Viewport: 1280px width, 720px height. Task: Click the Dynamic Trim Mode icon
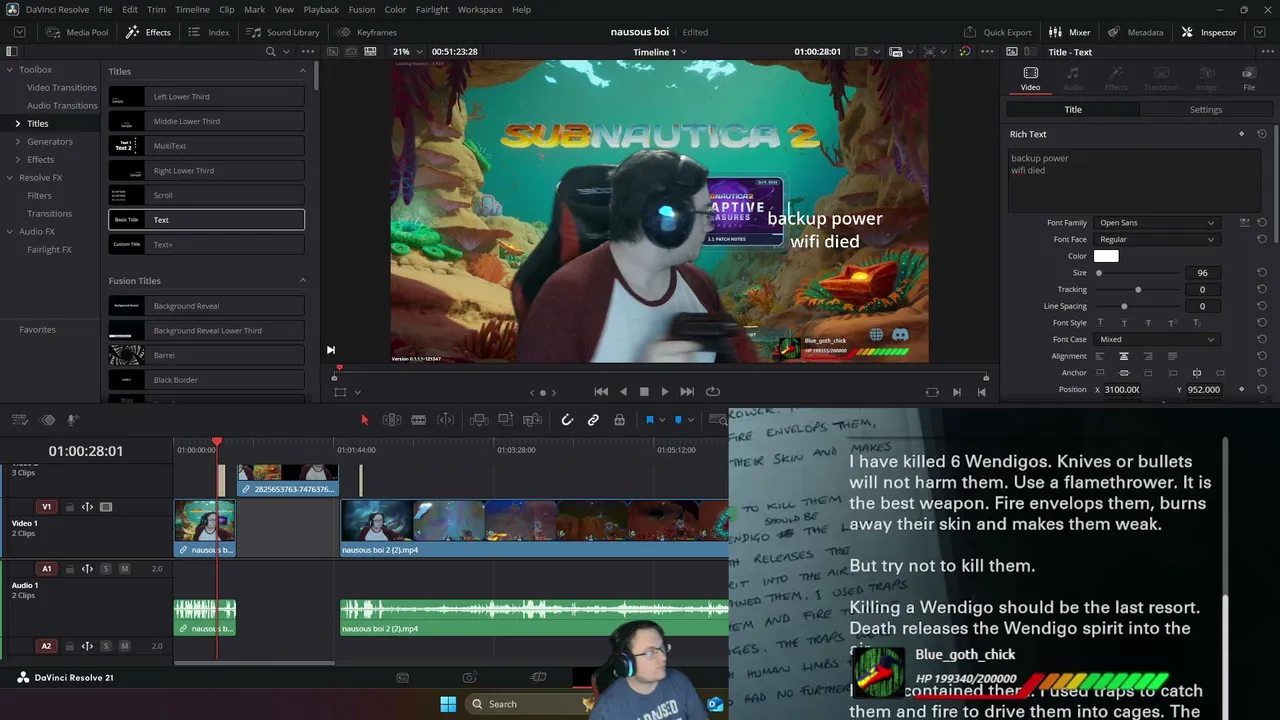point(446,420)
